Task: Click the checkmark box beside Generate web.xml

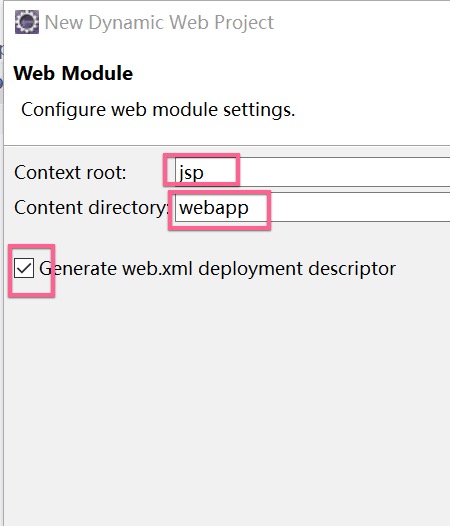Action: (24, 268)
